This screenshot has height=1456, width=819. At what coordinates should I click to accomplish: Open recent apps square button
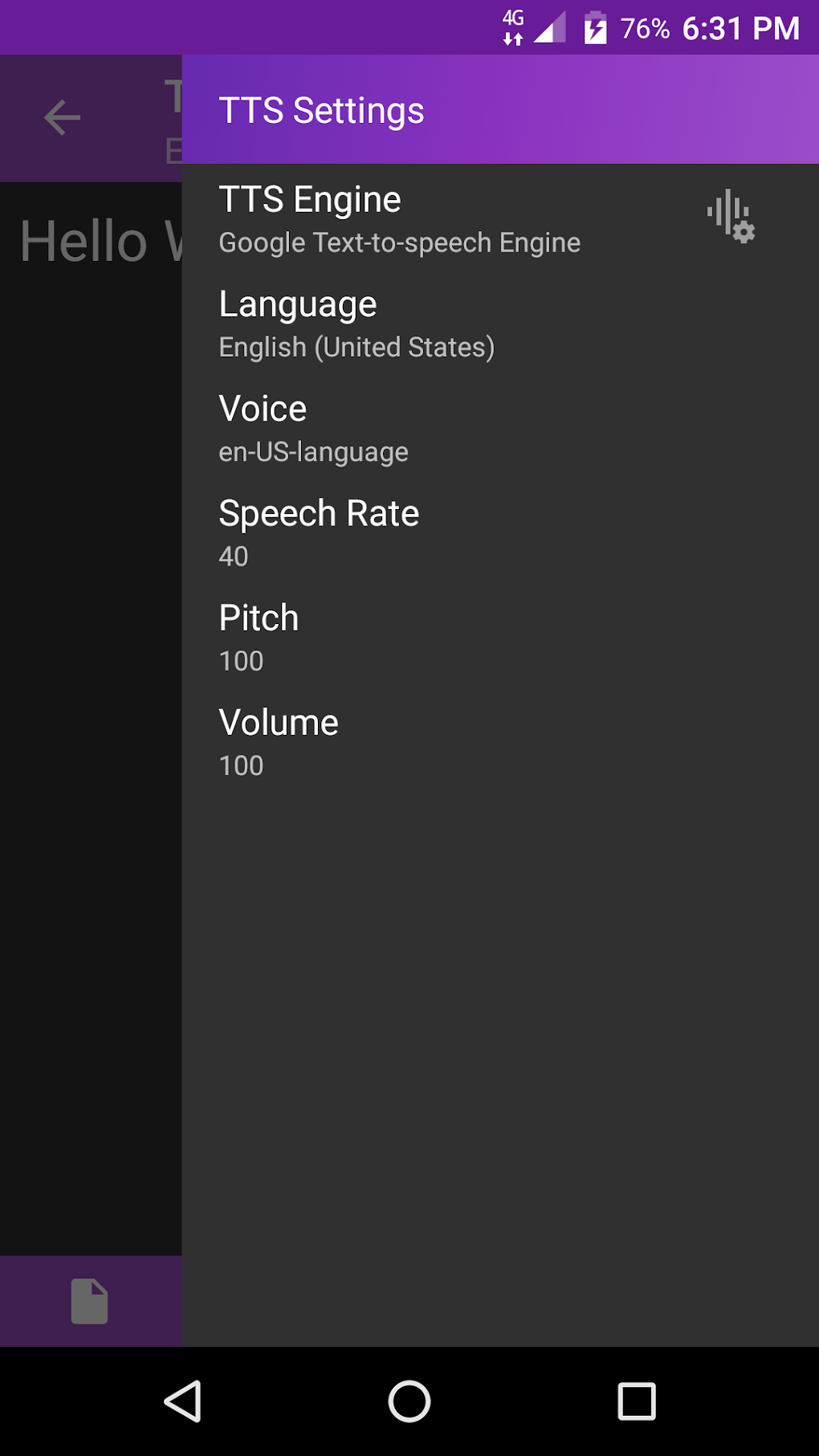(x=636, y=1401)
